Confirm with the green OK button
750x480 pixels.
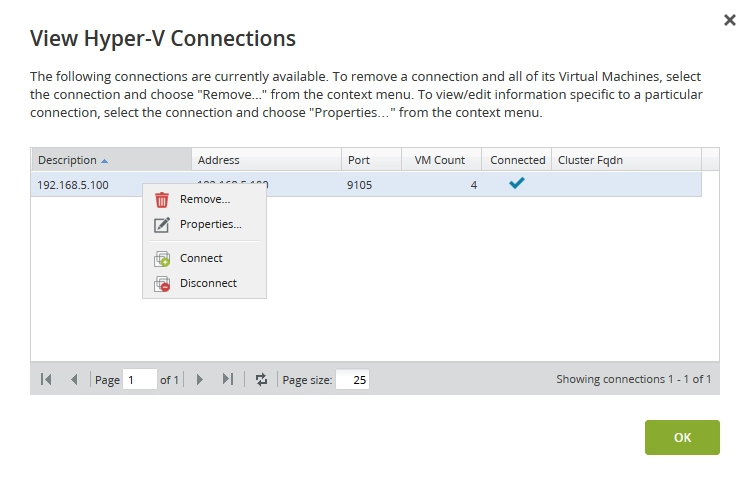pos(682,437)
